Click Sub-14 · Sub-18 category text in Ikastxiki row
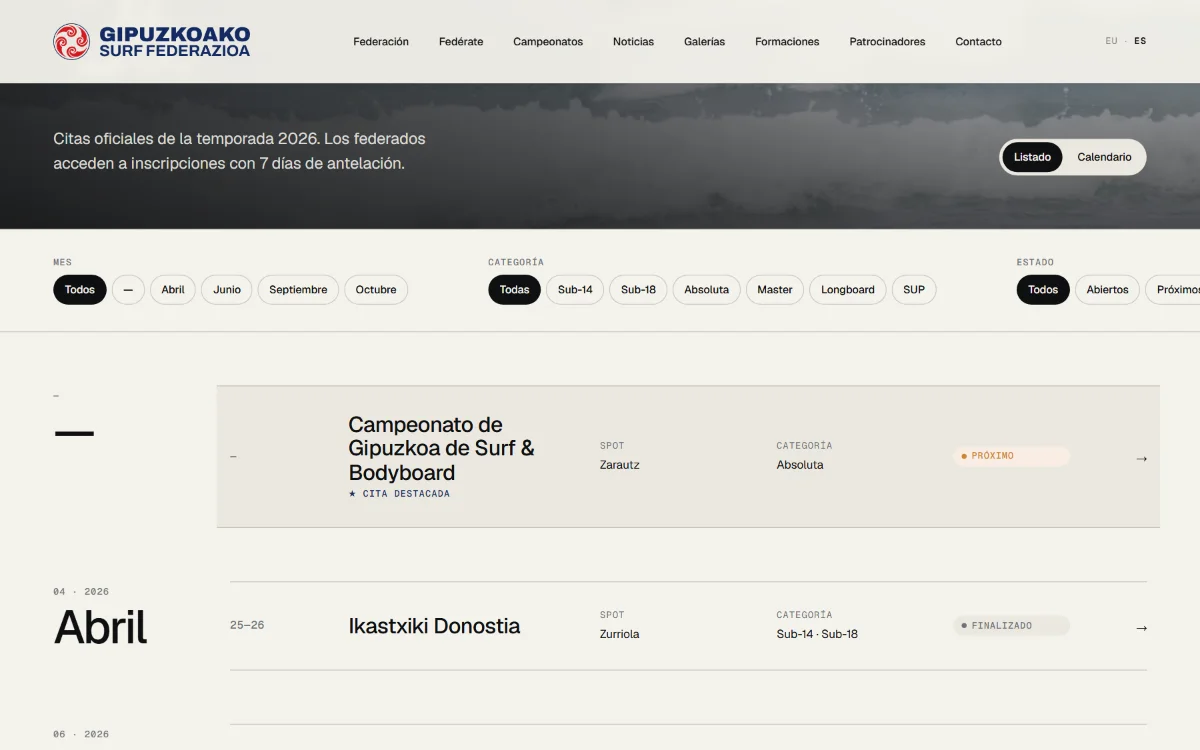 pyautogui.click(x=817, y=634)
